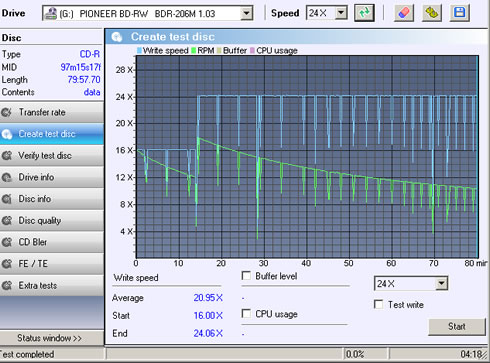Click the blue floppy save icon
This screenshot has height=363, width=490.
[x=460, y=13]
